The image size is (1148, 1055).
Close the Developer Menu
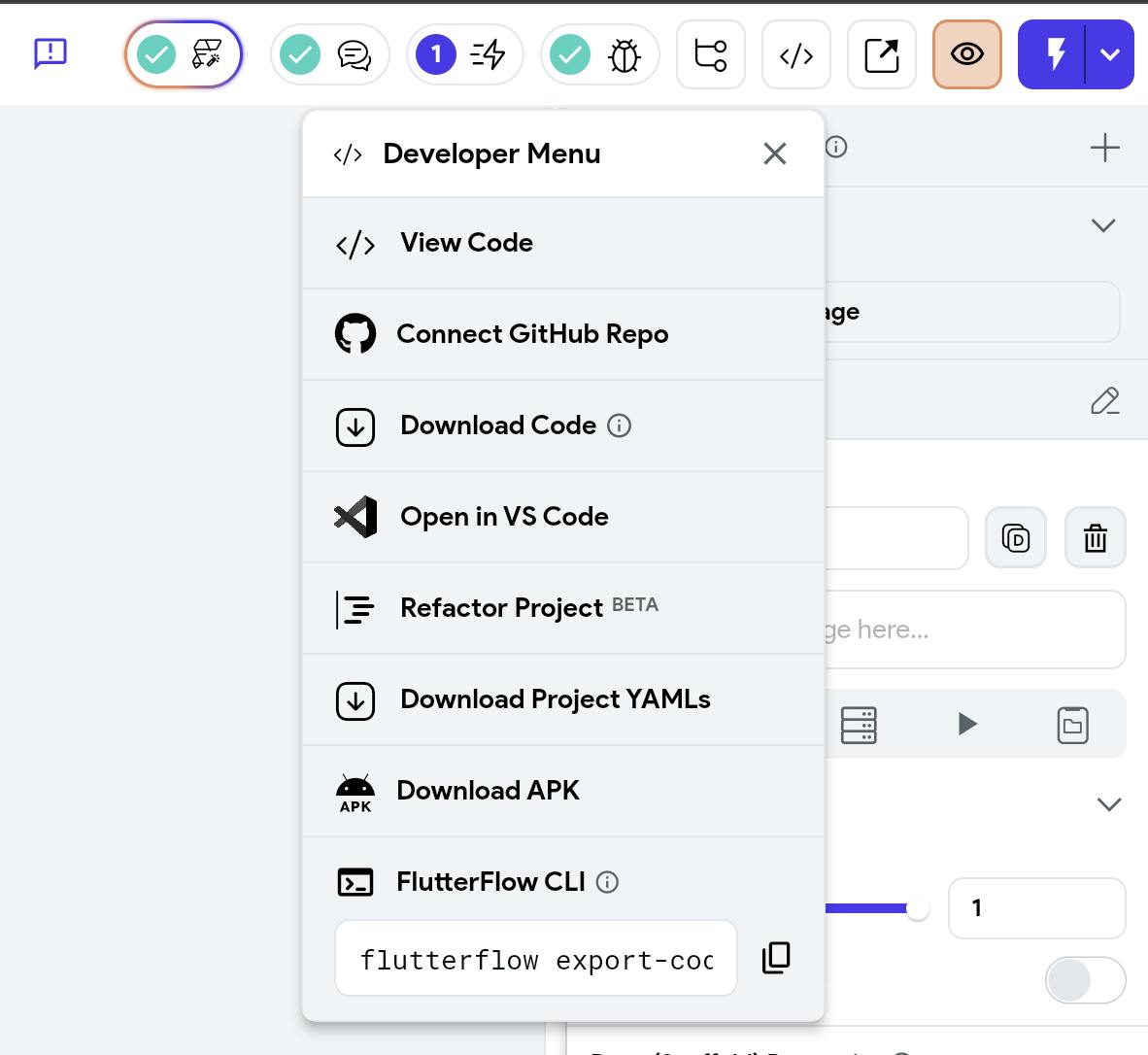pos(775,153)
